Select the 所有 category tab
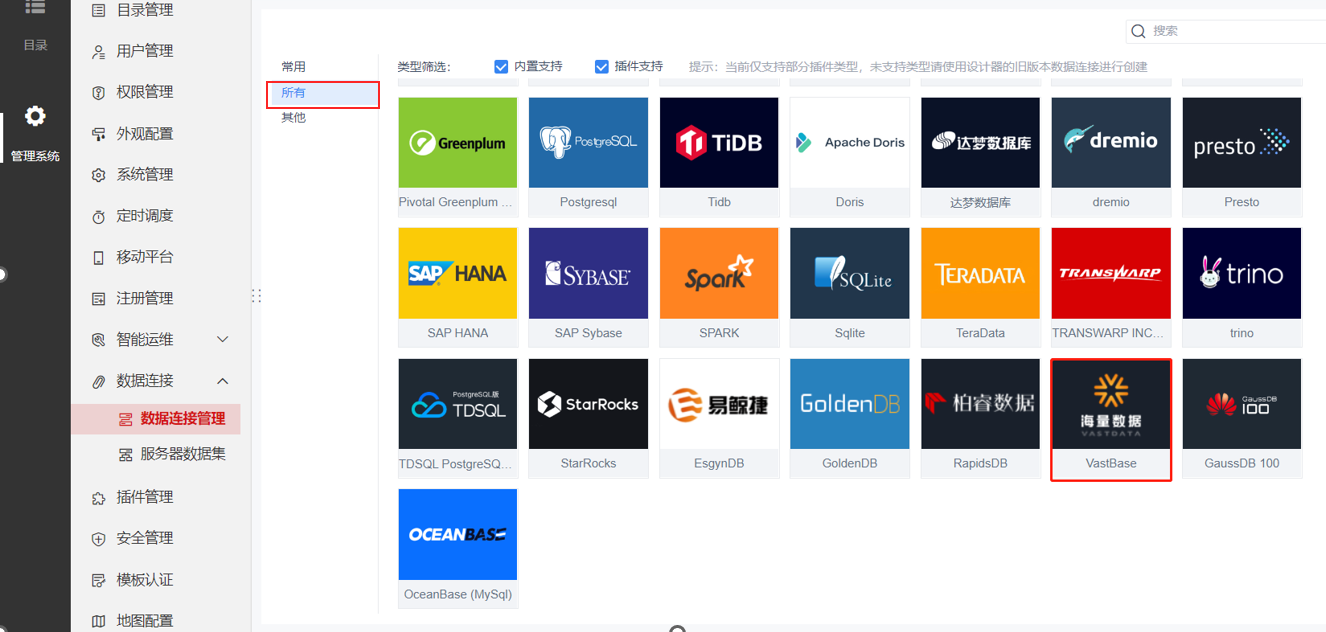 [x=323, y=93]
